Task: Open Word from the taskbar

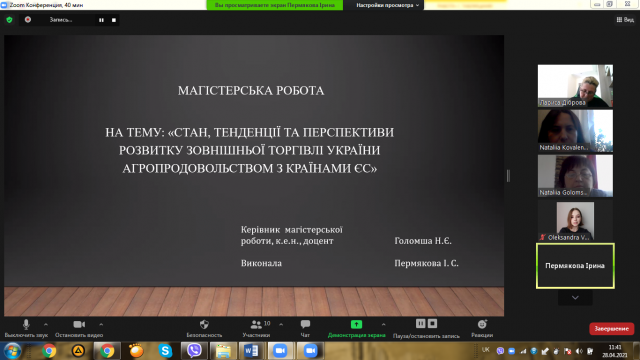Action: tap(251, 351)
